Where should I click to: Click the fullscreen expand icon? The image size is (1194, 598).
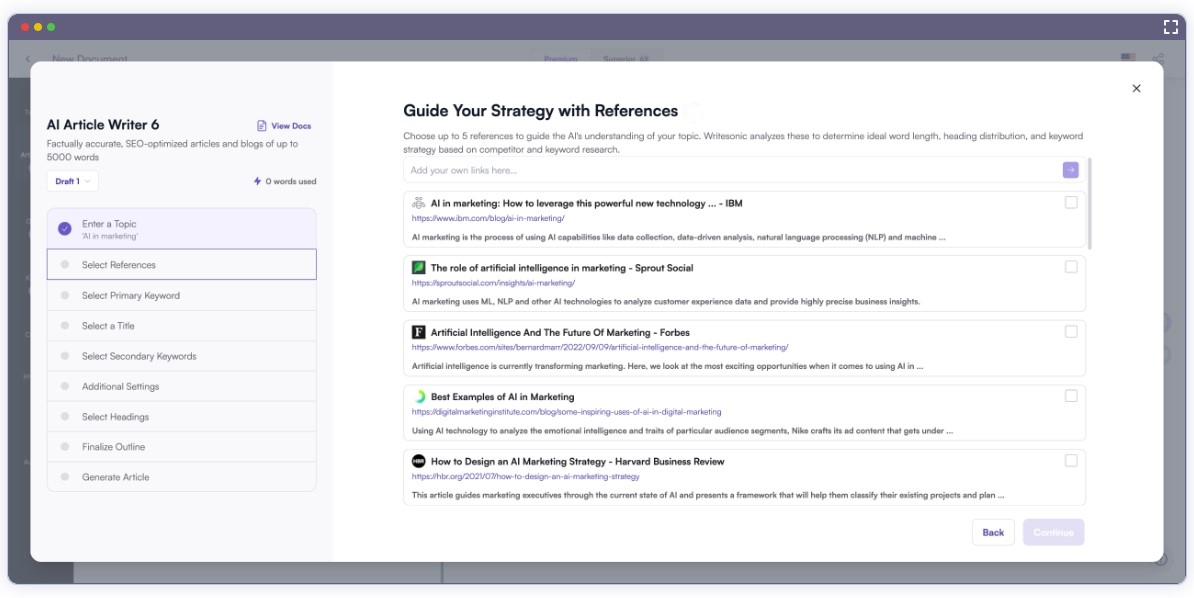(1170, 27)
